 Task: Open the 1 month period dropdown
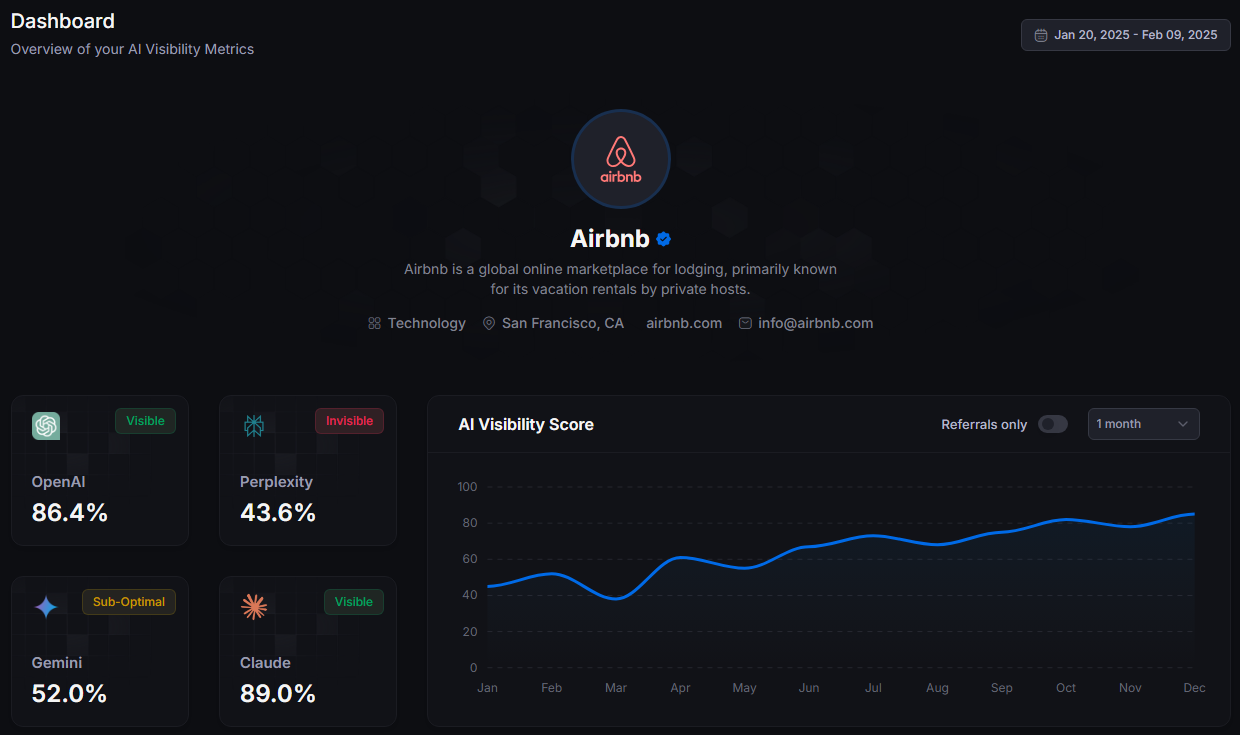pos(1143,424)
